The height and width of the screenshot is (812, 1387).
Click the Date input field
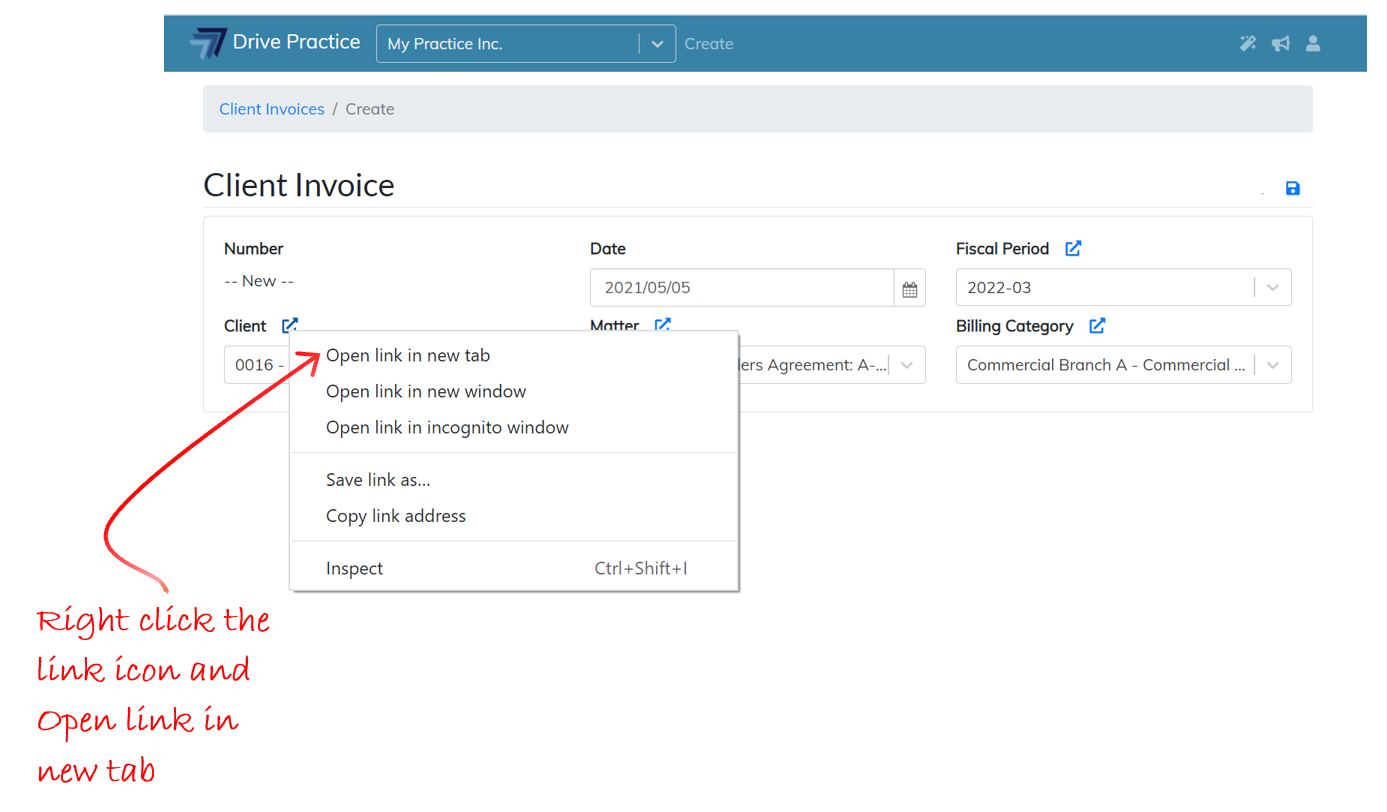[741, 288]
